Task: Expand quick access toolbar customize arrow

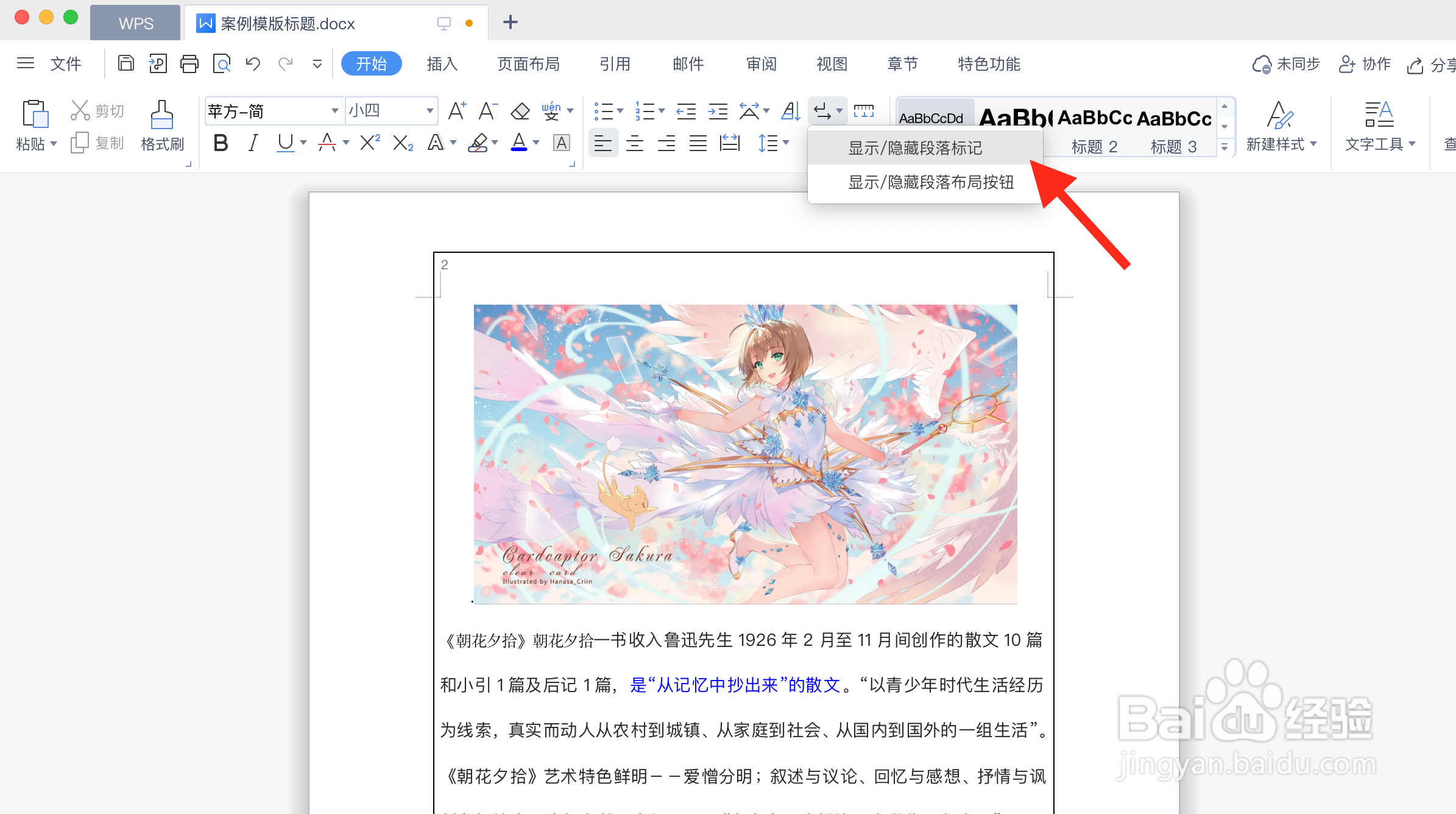Action: [317, 63]
